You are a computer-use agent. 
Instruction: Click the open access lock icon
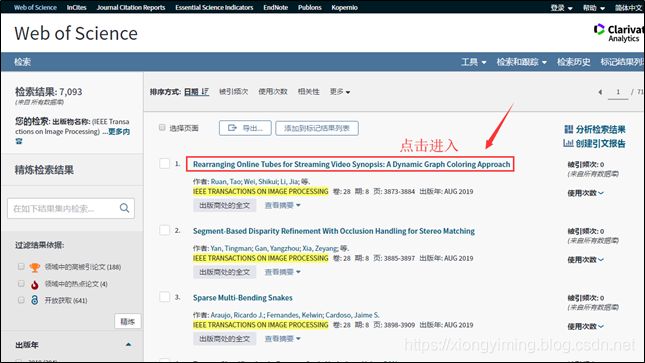pos(35,300)
